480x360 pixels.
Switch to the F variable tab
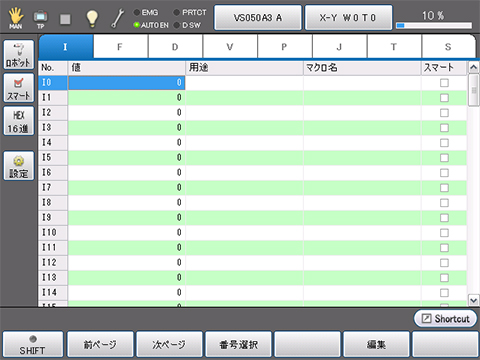coord(120,47)
